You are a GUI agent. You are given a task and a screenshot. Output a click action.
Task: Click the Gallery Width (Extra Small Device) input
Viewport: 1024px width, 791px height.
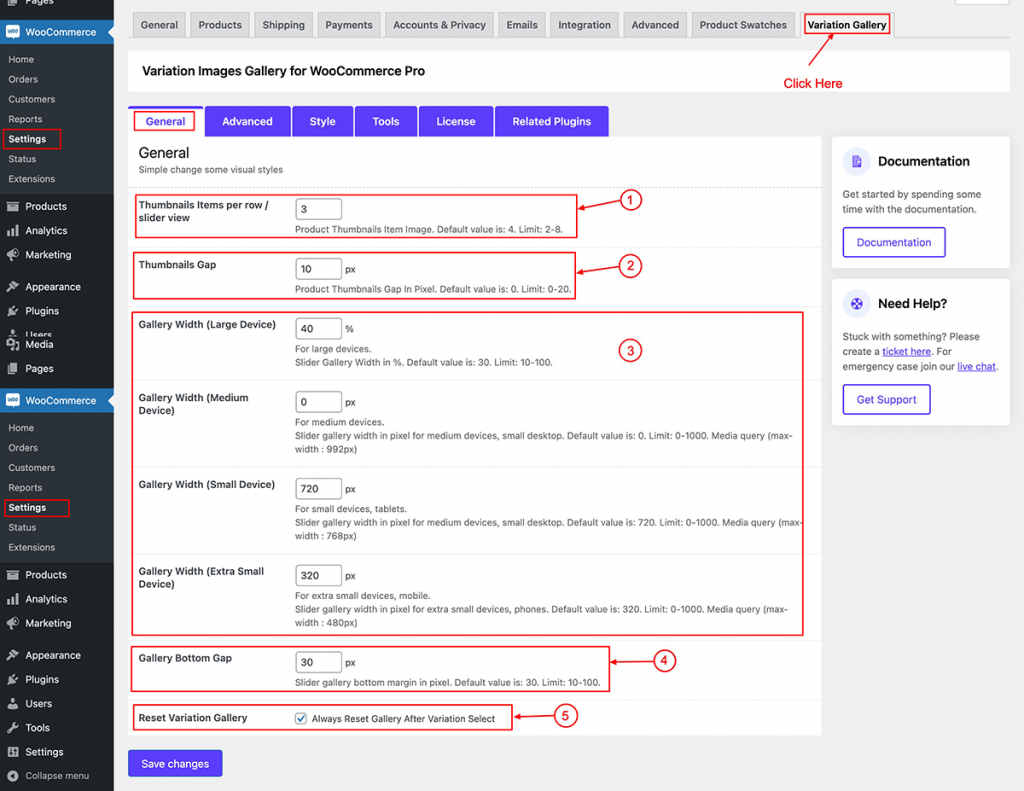(x=318, y=575)
